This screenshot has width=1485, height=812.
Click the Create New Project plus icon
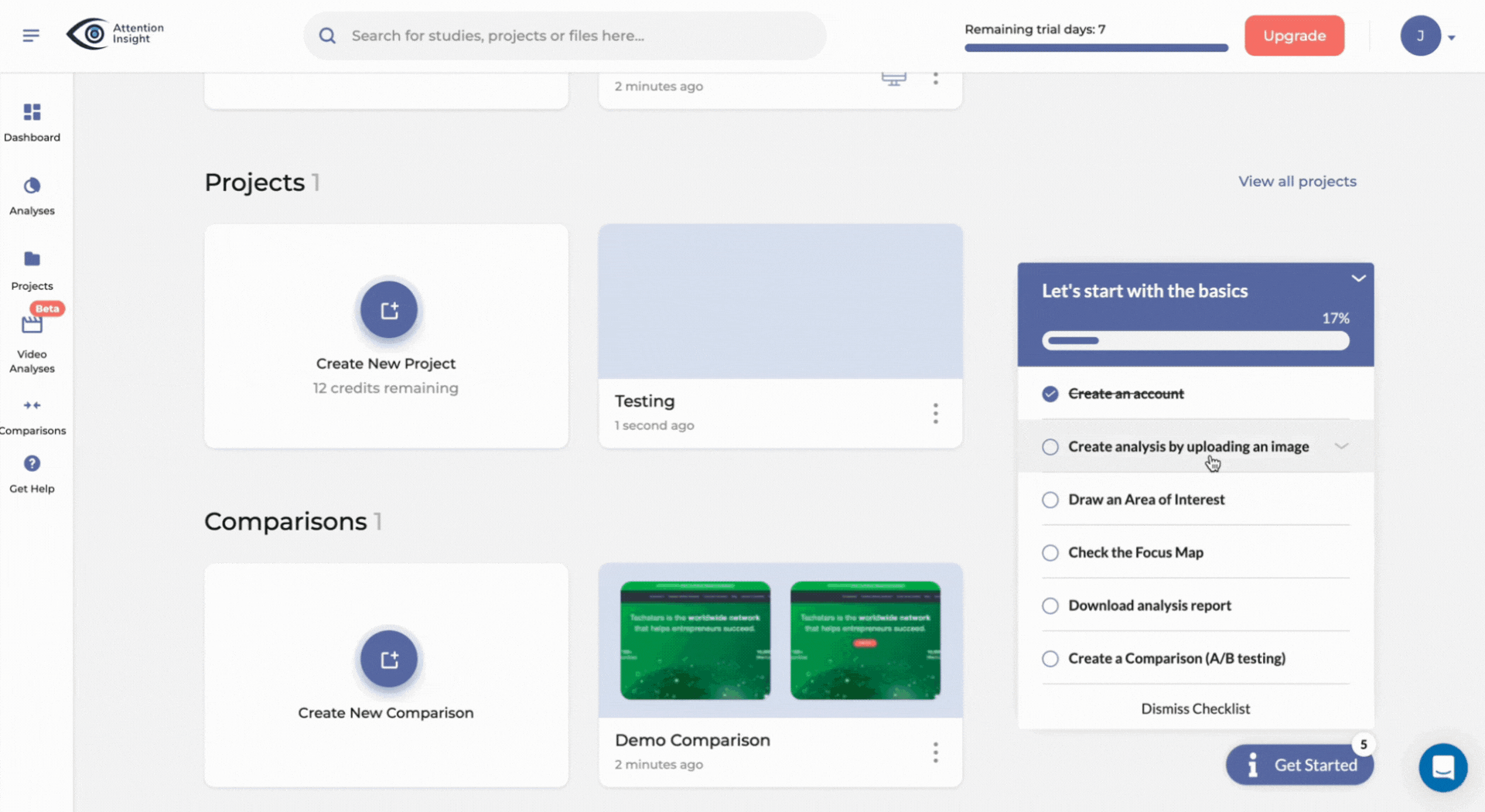coord(388,309)
